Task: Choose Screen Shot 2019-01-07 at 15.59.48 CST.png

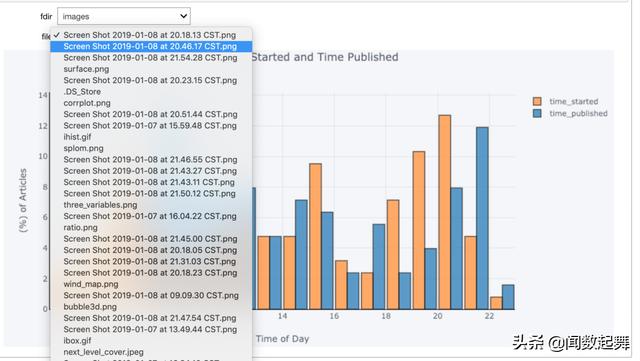Action: (x=151, y=126)
